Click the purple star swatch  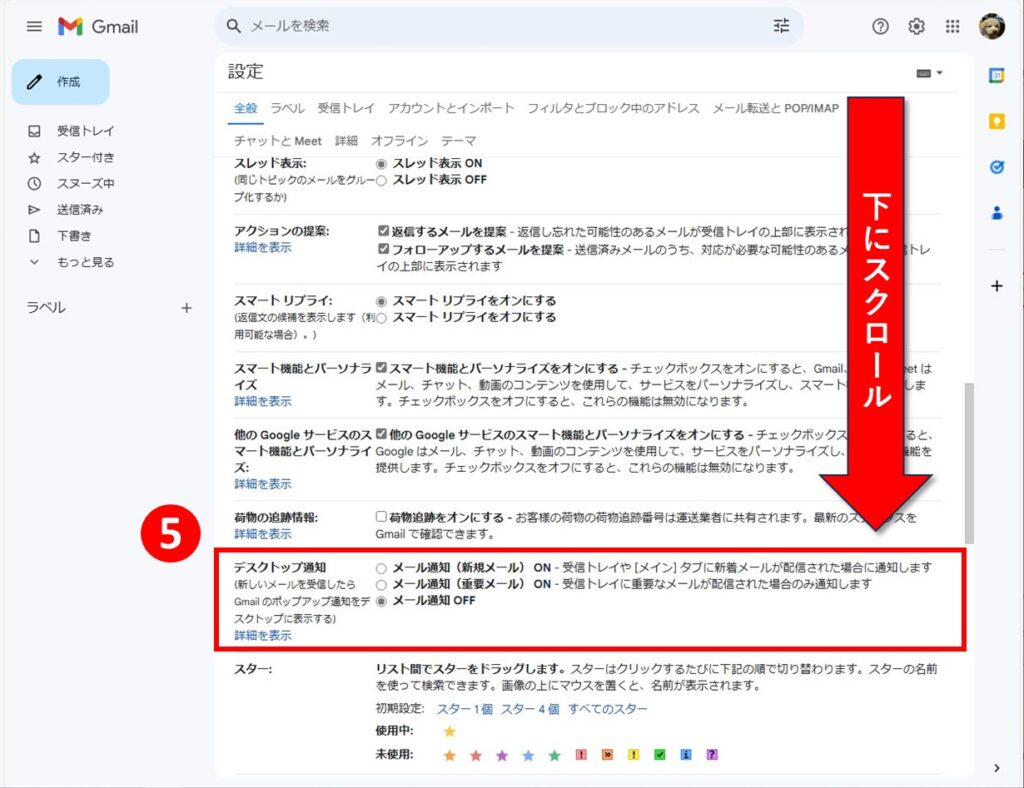click(502, 755)
